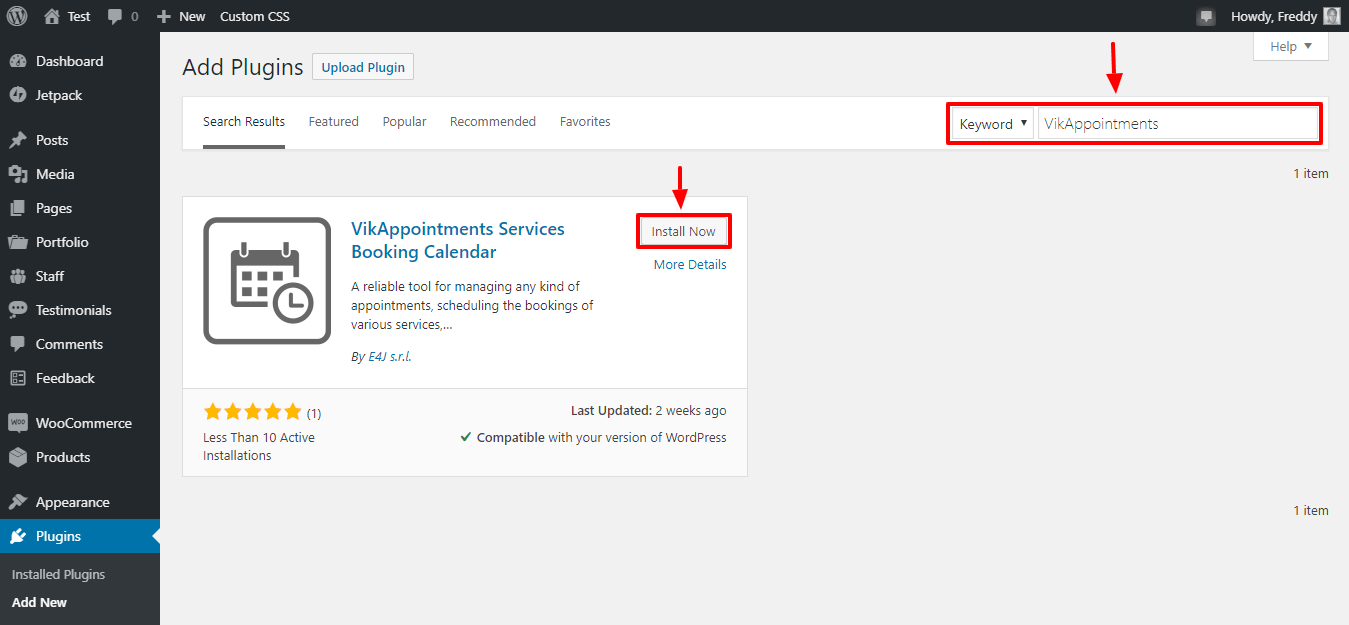Click the Pages sidebar icon
The image size is (1349, 625).
(x=18, y=208)
